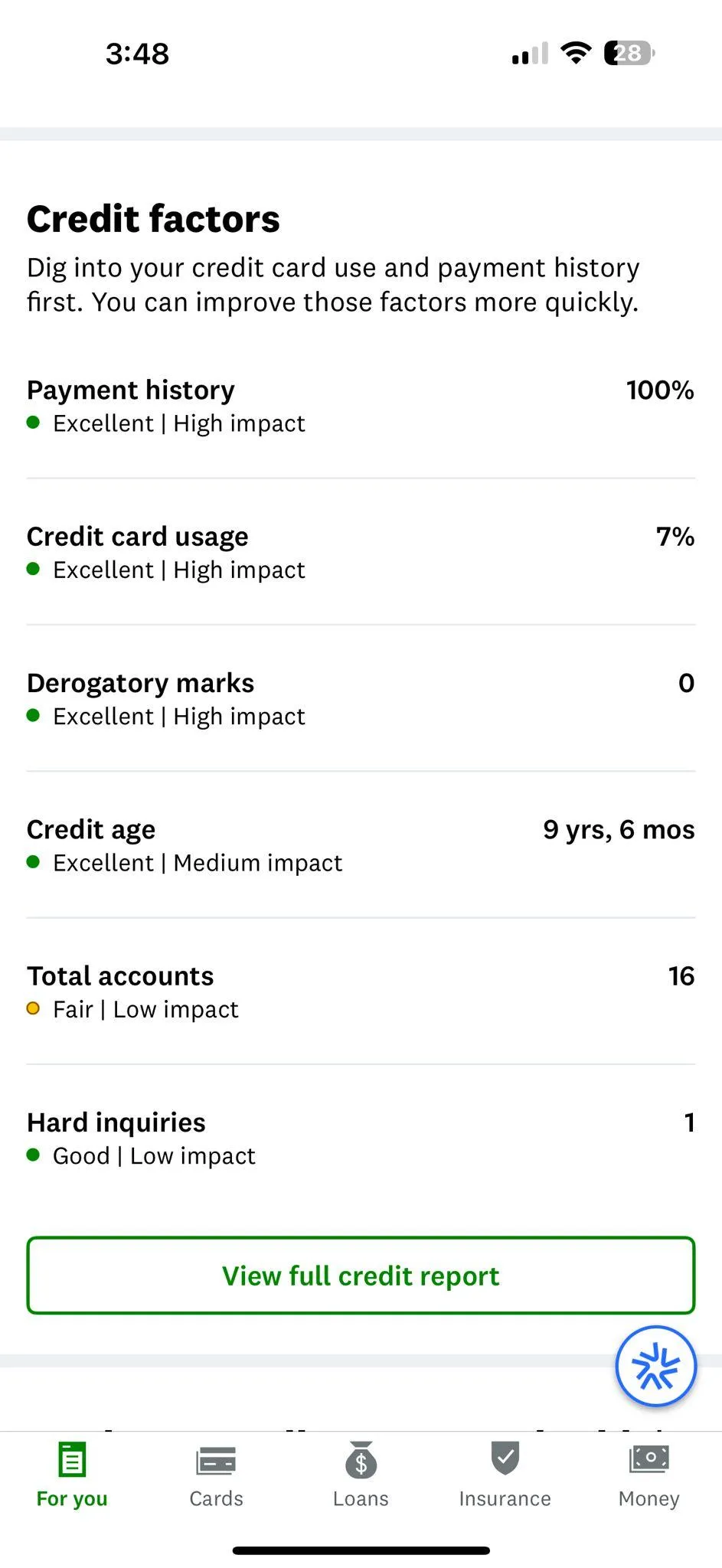The image size is (722, 1568).
Task: Open Hard inquiries factor details
Action: pyautogui.click(x=361, y=1138)
